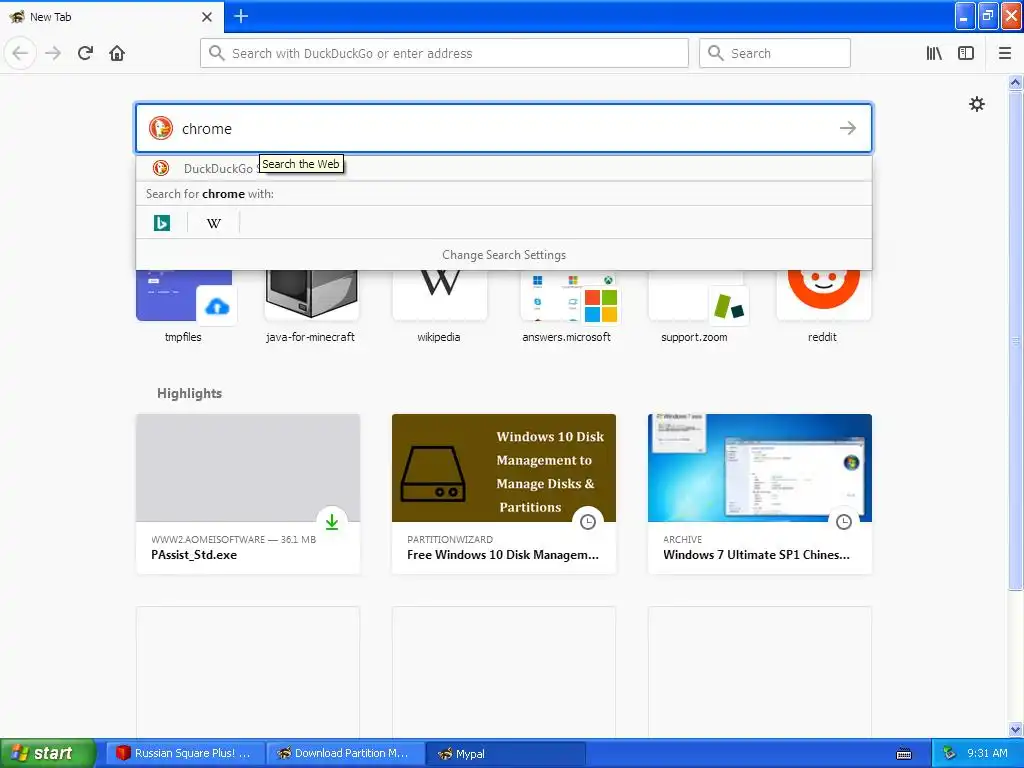
Task: Go back with the back arrow button
Action: [x=20, y=53]
